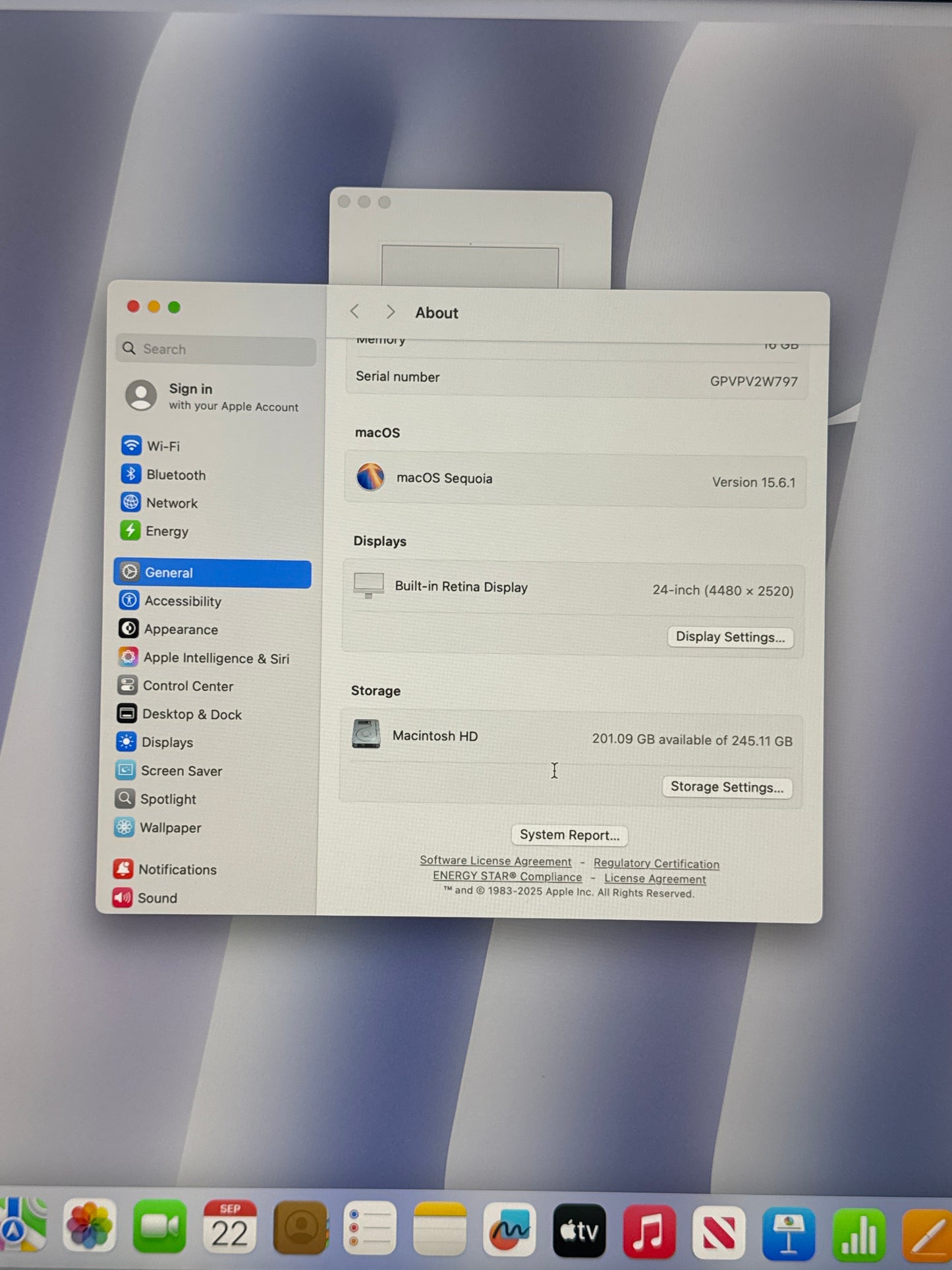Screen dimensions: 952x1270
Task: Click the back navigation chevron
Action: click(x=355, y=312)
